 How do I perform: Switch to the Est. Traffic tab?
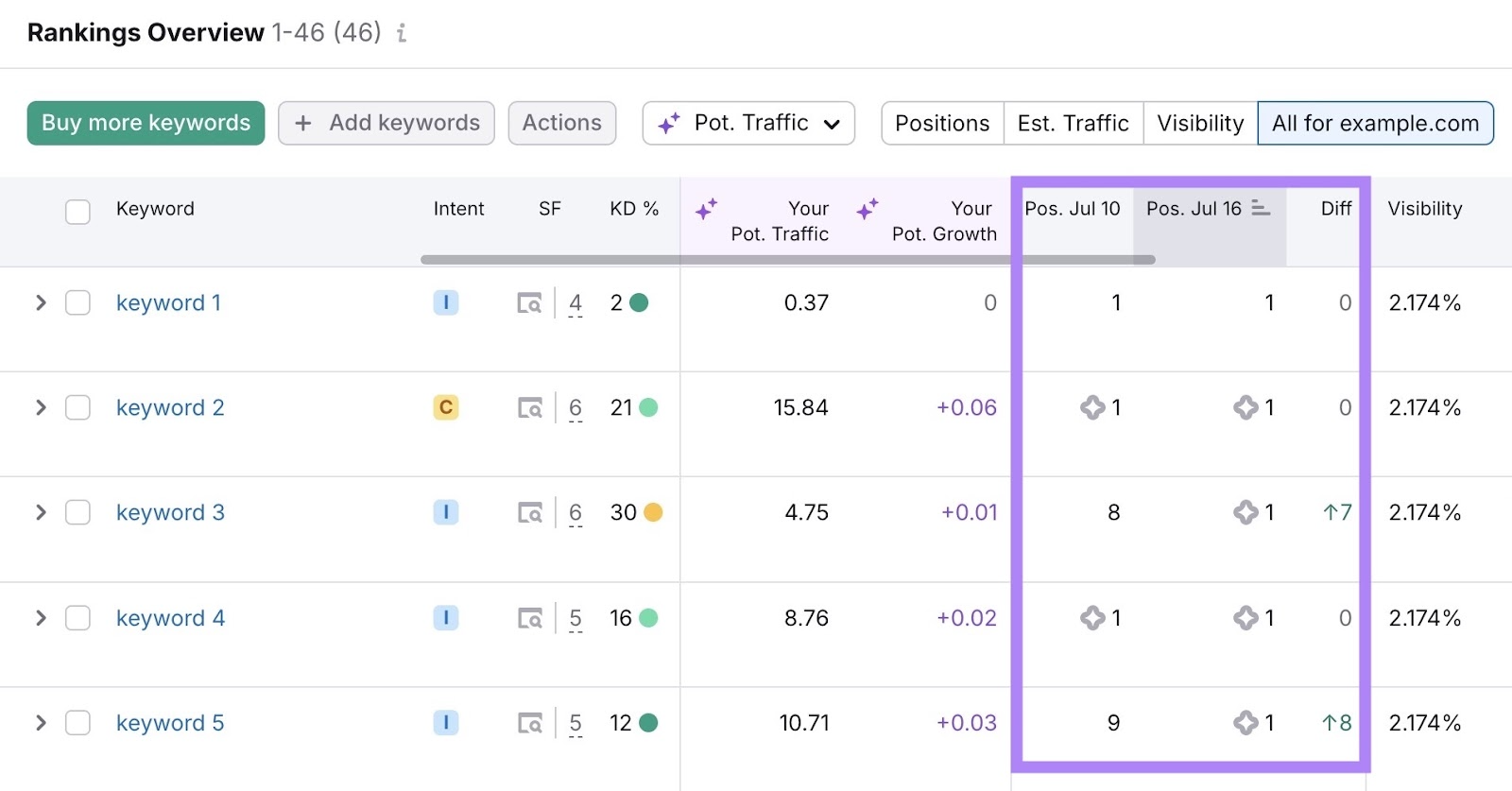(1073, 123)
